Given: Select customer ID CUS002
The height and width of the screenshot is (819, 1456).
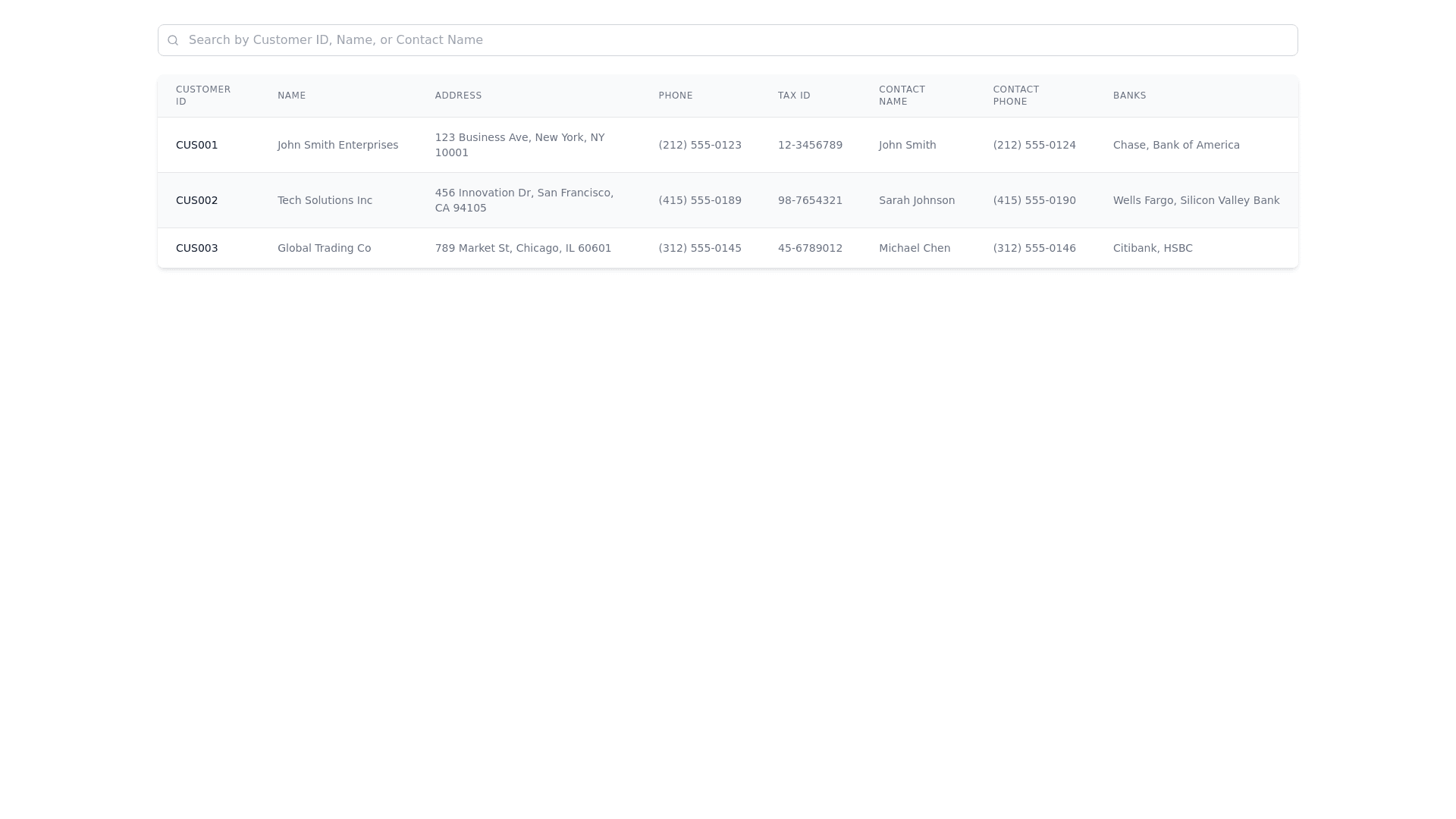Looking at the screenshot, I should pos(196,200).
